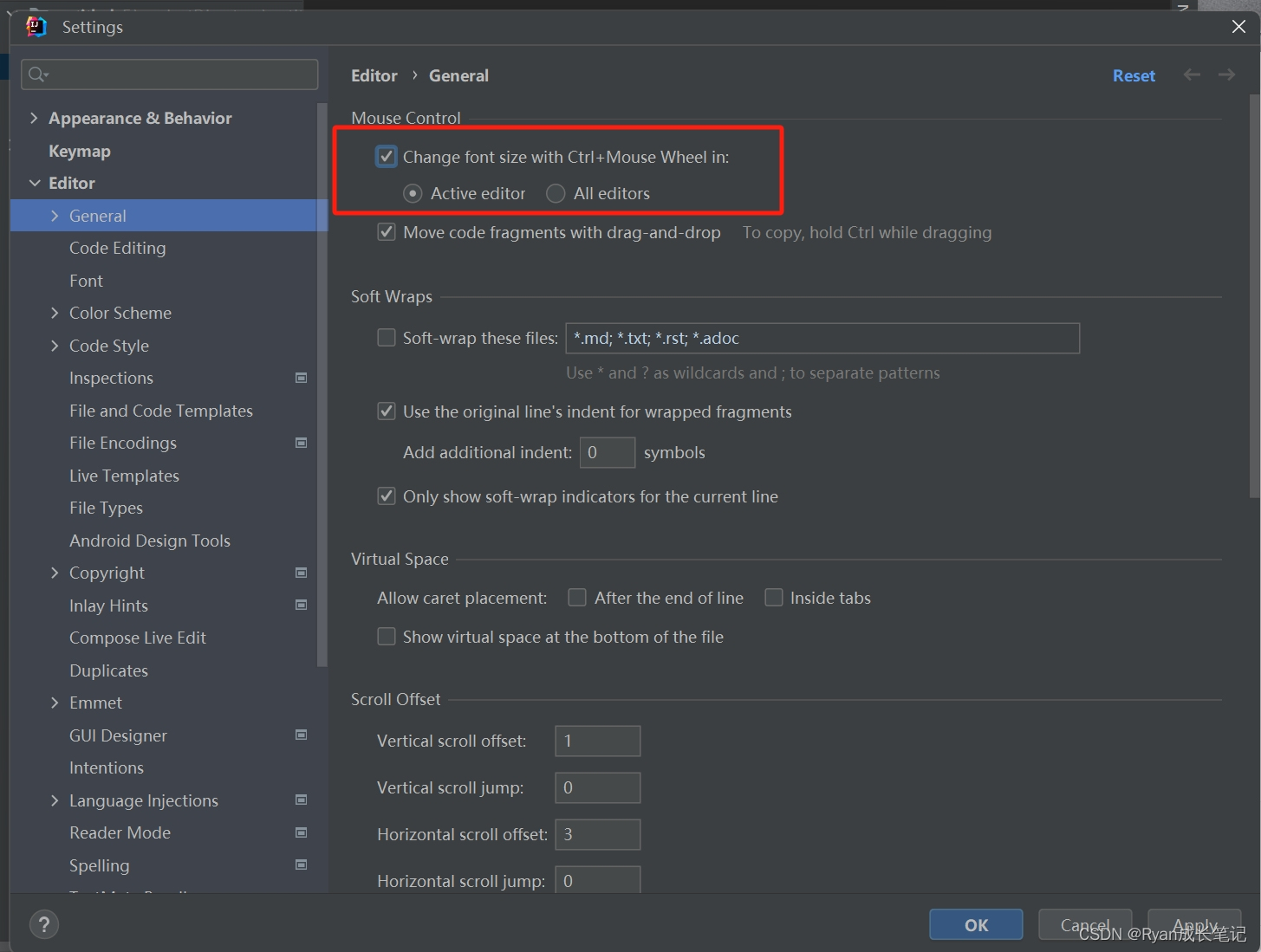Open Duplicates settings page

(x=108, y=670)
